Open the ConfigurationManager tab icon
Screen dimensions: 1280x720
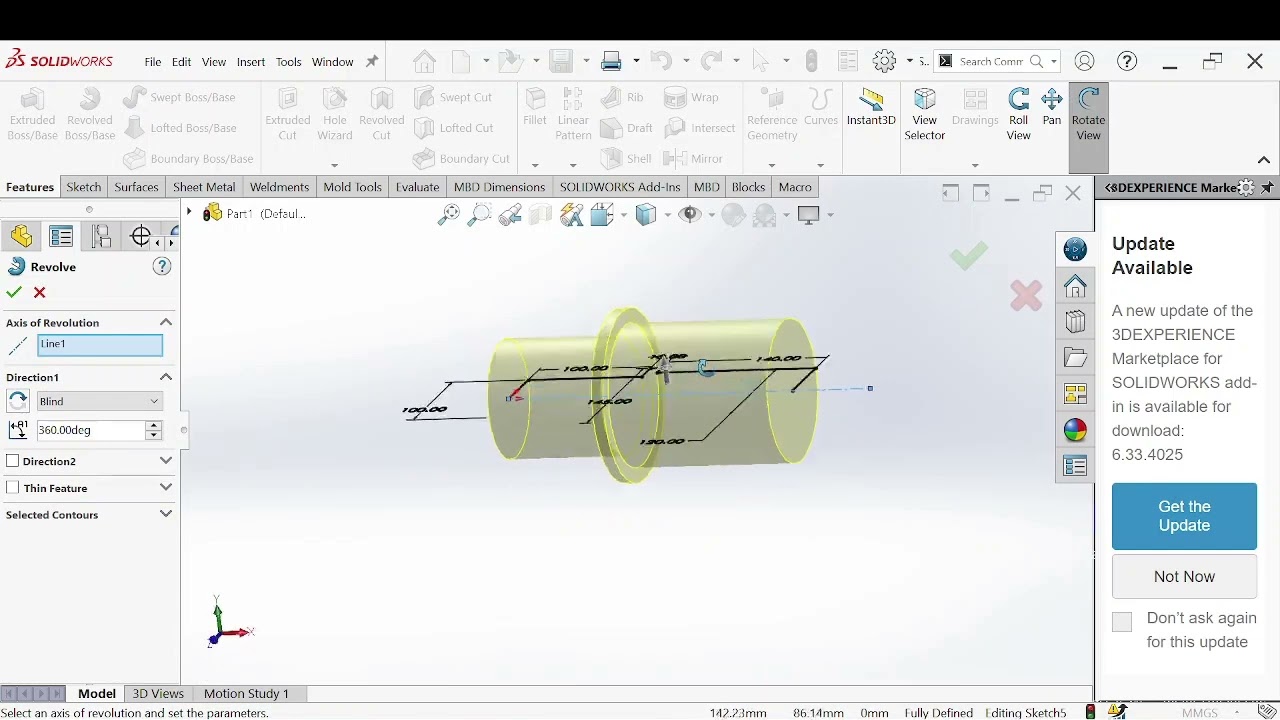101,236
